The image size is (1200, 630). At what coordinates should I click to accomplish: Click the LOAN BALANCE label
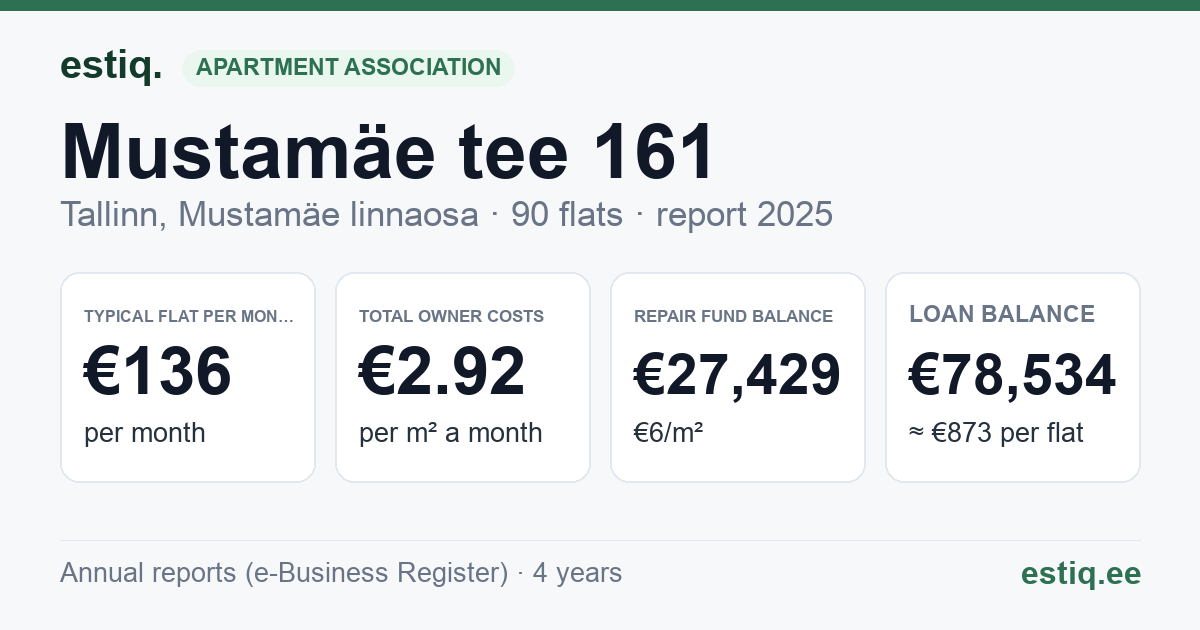click(1002, 314)
